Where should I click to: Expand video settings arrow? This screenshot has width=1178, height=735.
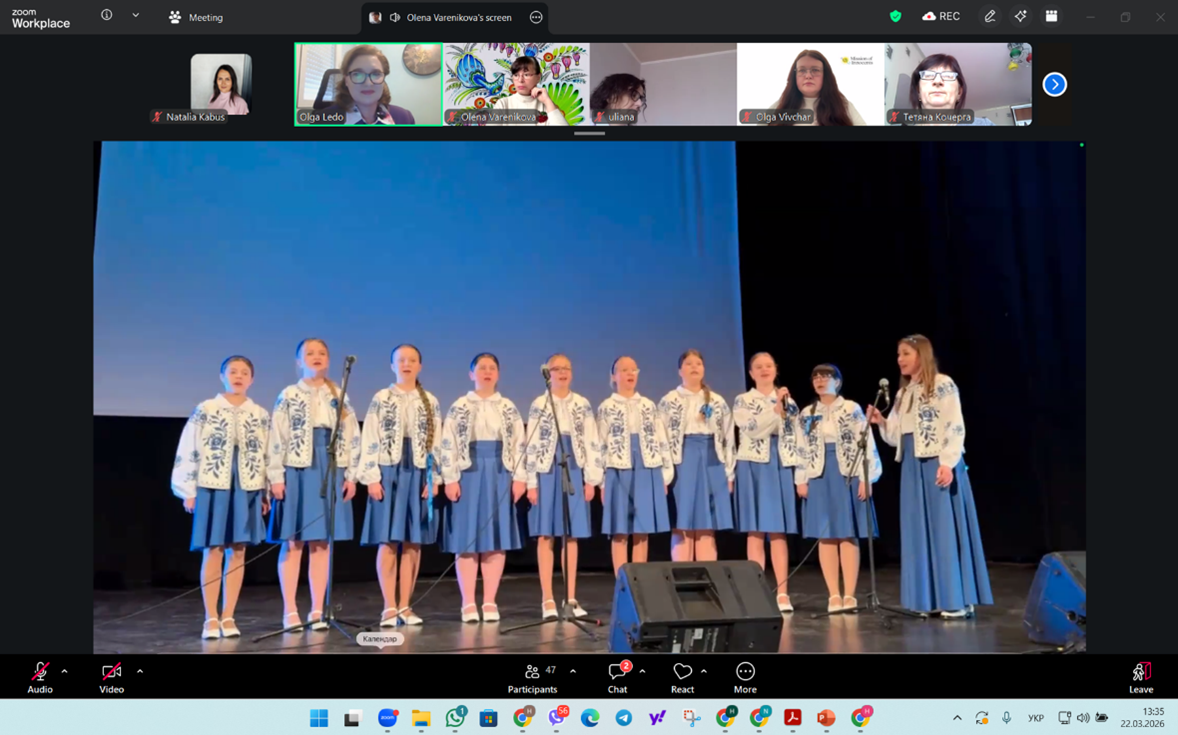(139, 671)
